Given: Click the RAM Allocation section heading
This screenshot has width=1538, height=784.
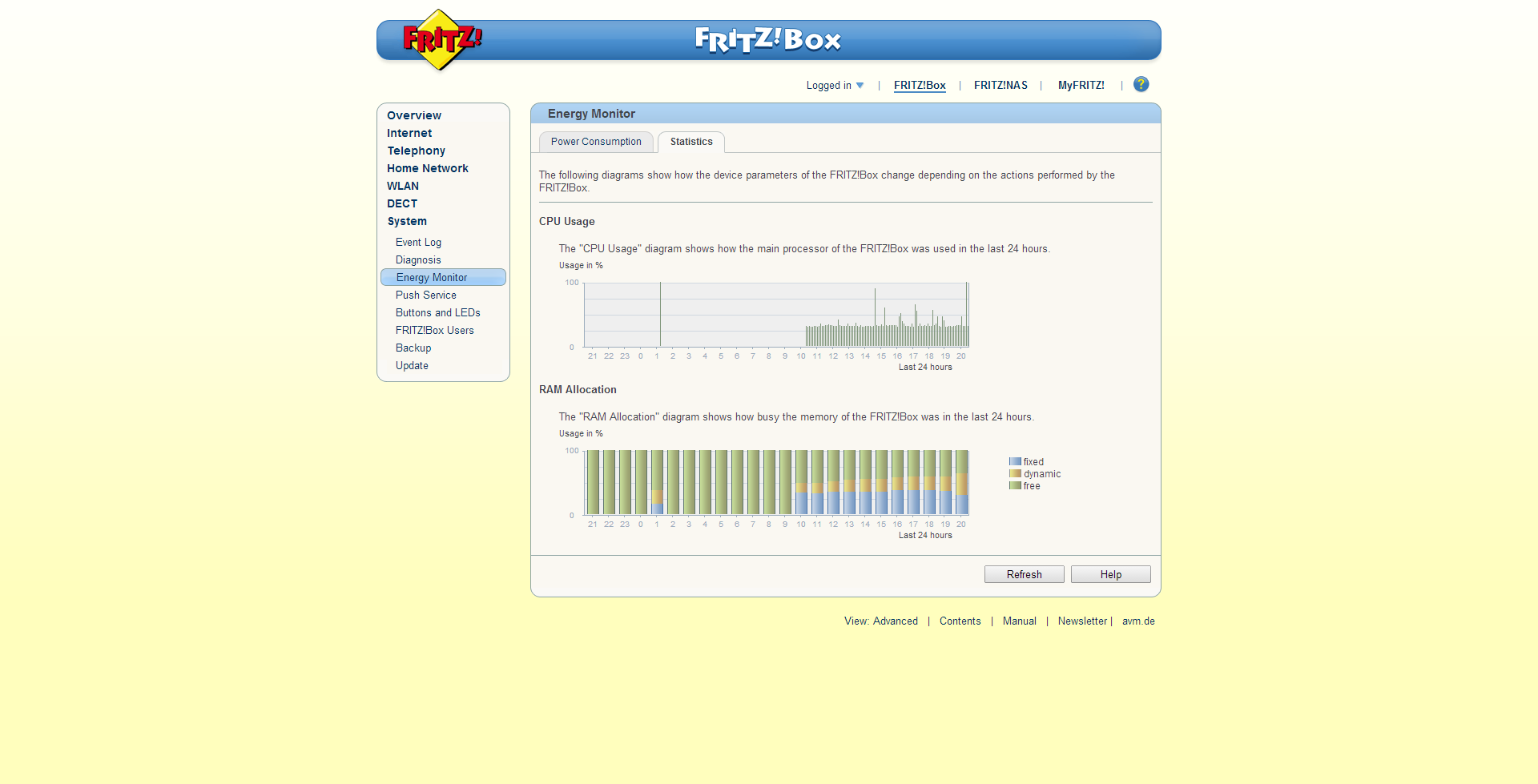Looking at the screenshot, I should tap(578, 390).
